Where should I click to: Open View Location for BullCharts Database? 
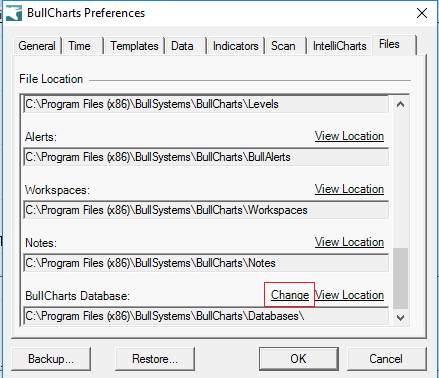[x=349, y=295]
